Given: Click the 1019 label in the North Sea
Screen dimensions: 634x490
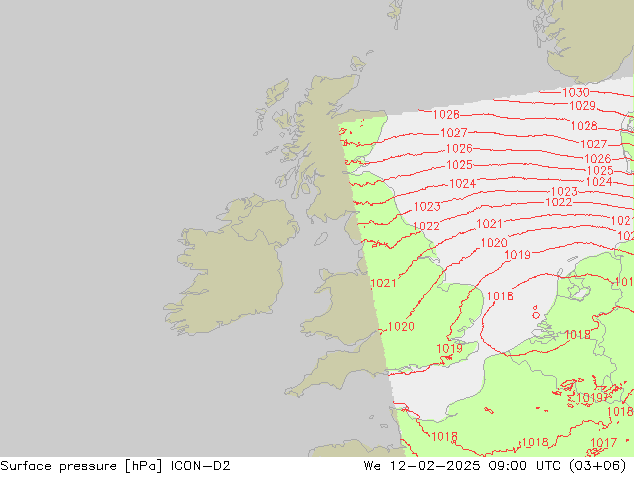Looking at the screenshot, I should coord(518,255).
